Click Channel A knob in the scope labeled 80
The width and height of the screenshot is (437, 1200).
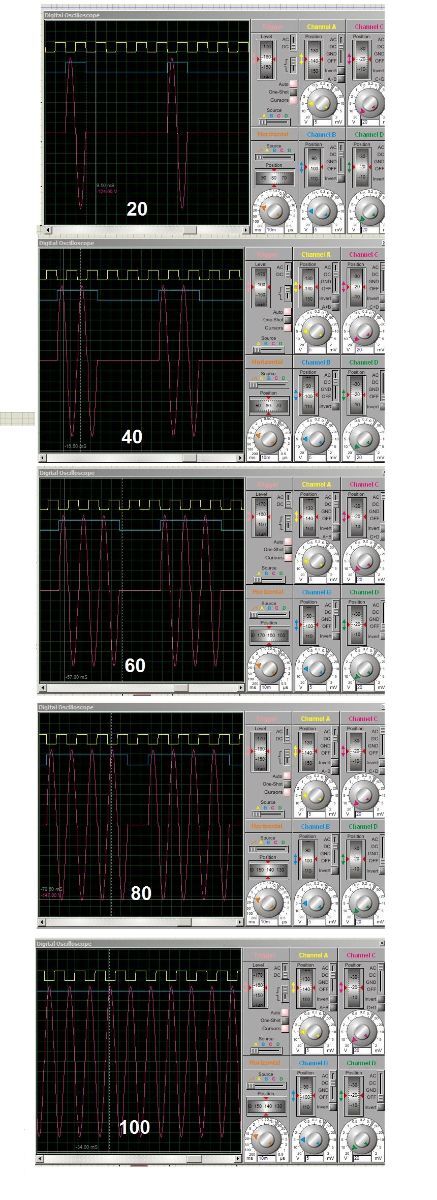316,795
